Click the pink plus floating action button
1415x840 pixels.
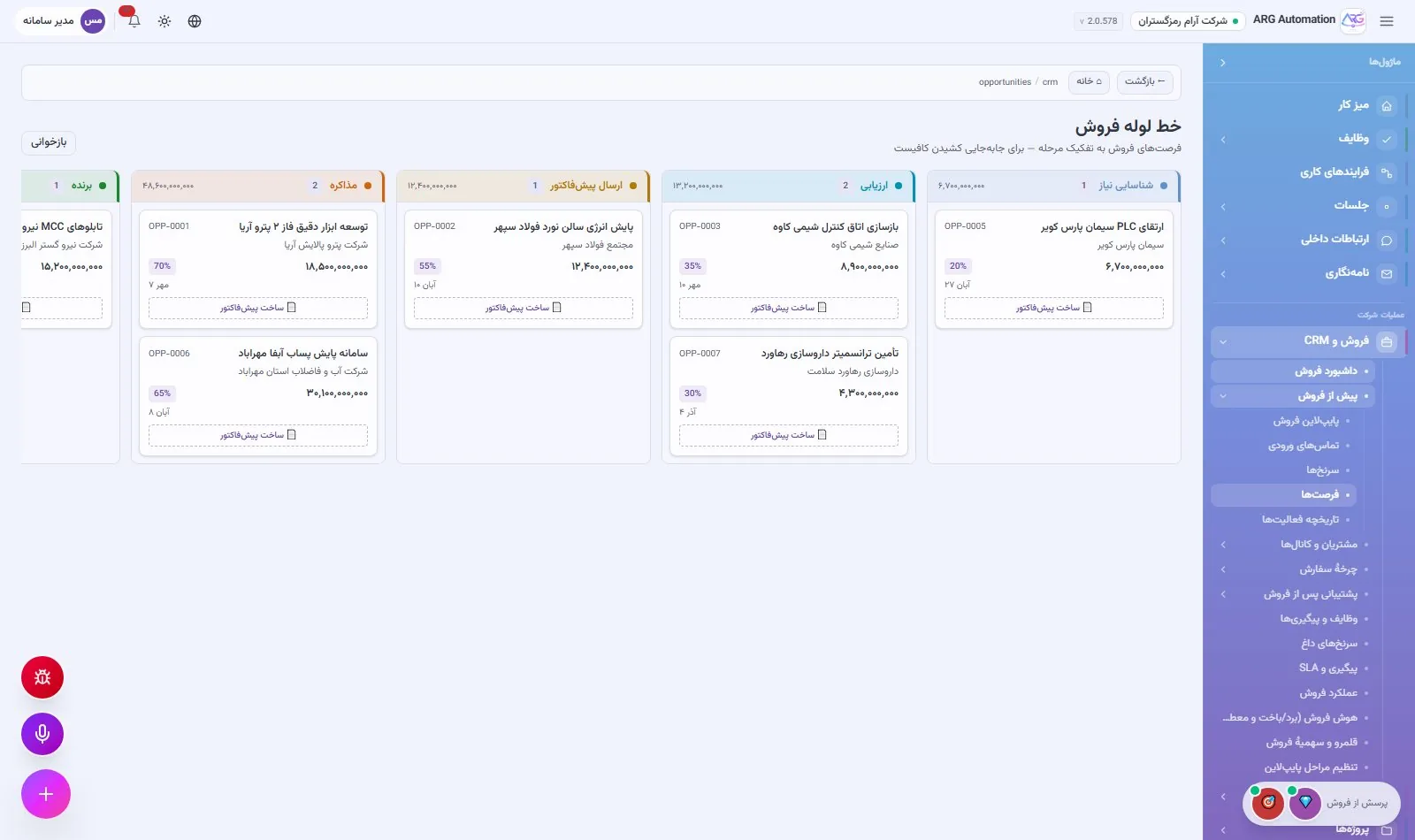46,794
